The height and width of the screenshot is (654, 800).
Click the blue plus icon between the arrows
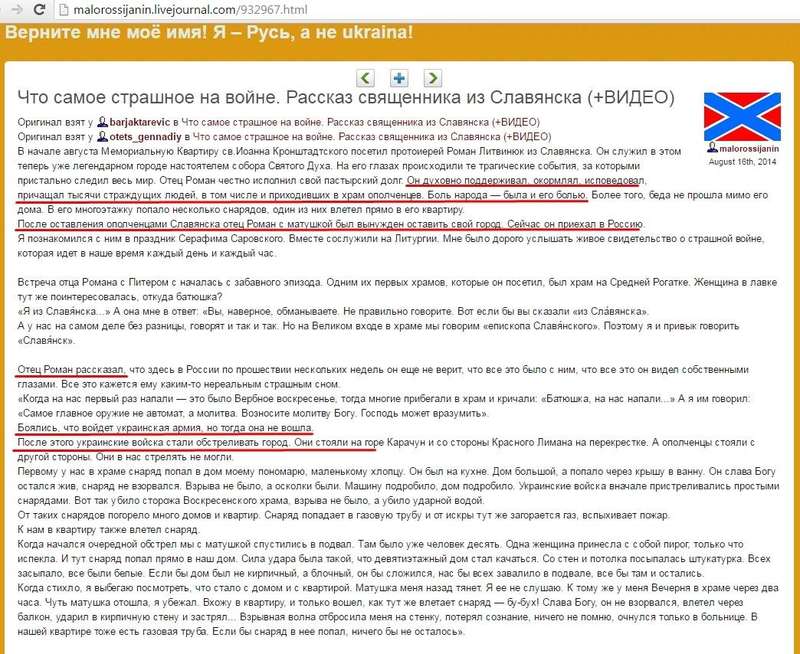click(x=399, y=77)
